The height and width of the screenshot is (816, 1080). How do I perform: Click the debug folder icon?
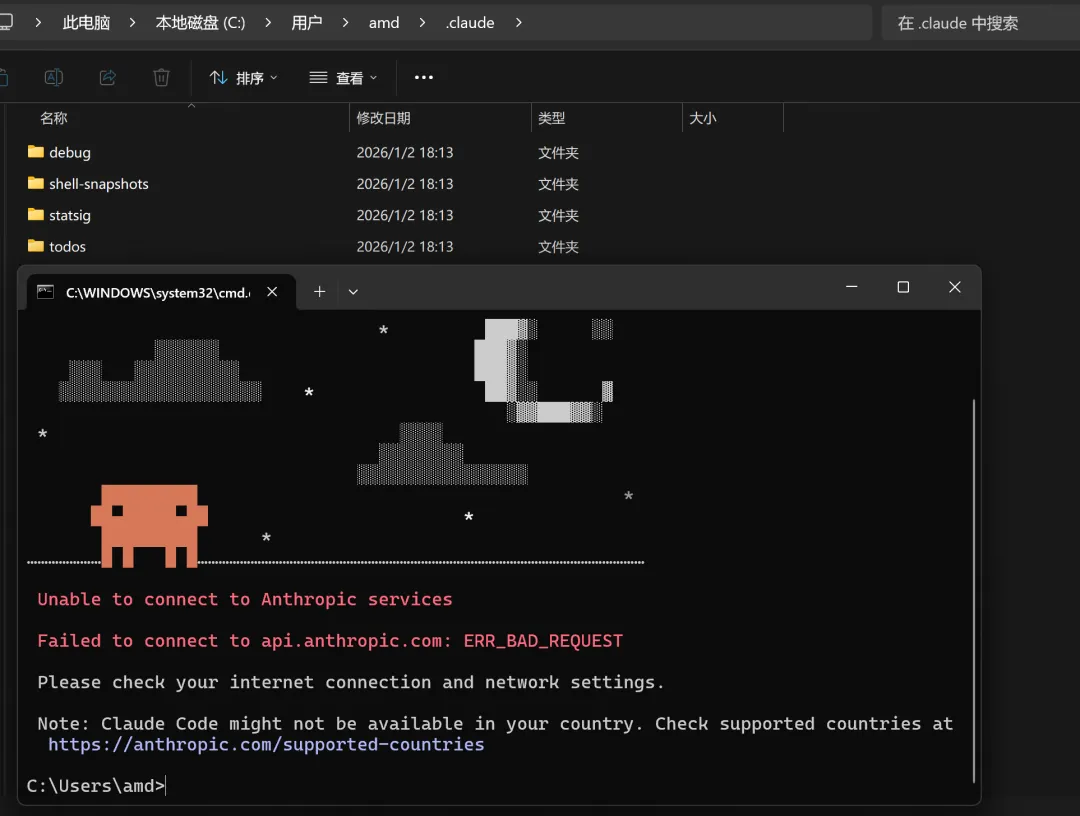pos(36,151)
